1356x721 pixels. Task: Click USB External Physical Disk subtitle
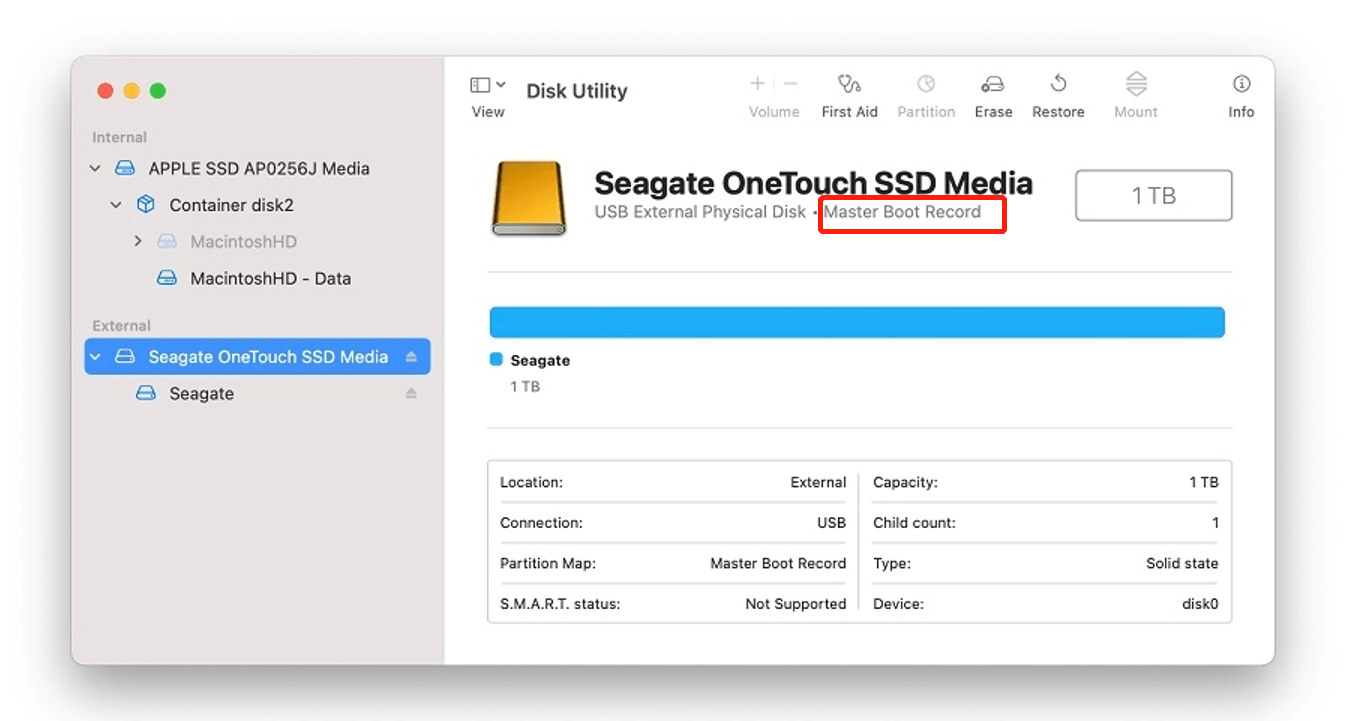coord(700,212)
